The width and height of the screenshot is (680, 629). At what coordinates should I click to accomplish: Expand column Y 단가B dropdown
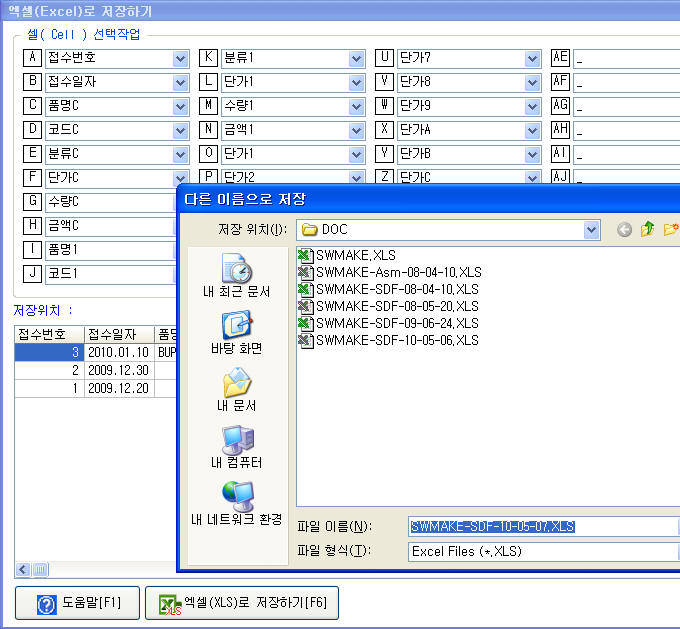(532, 154)
